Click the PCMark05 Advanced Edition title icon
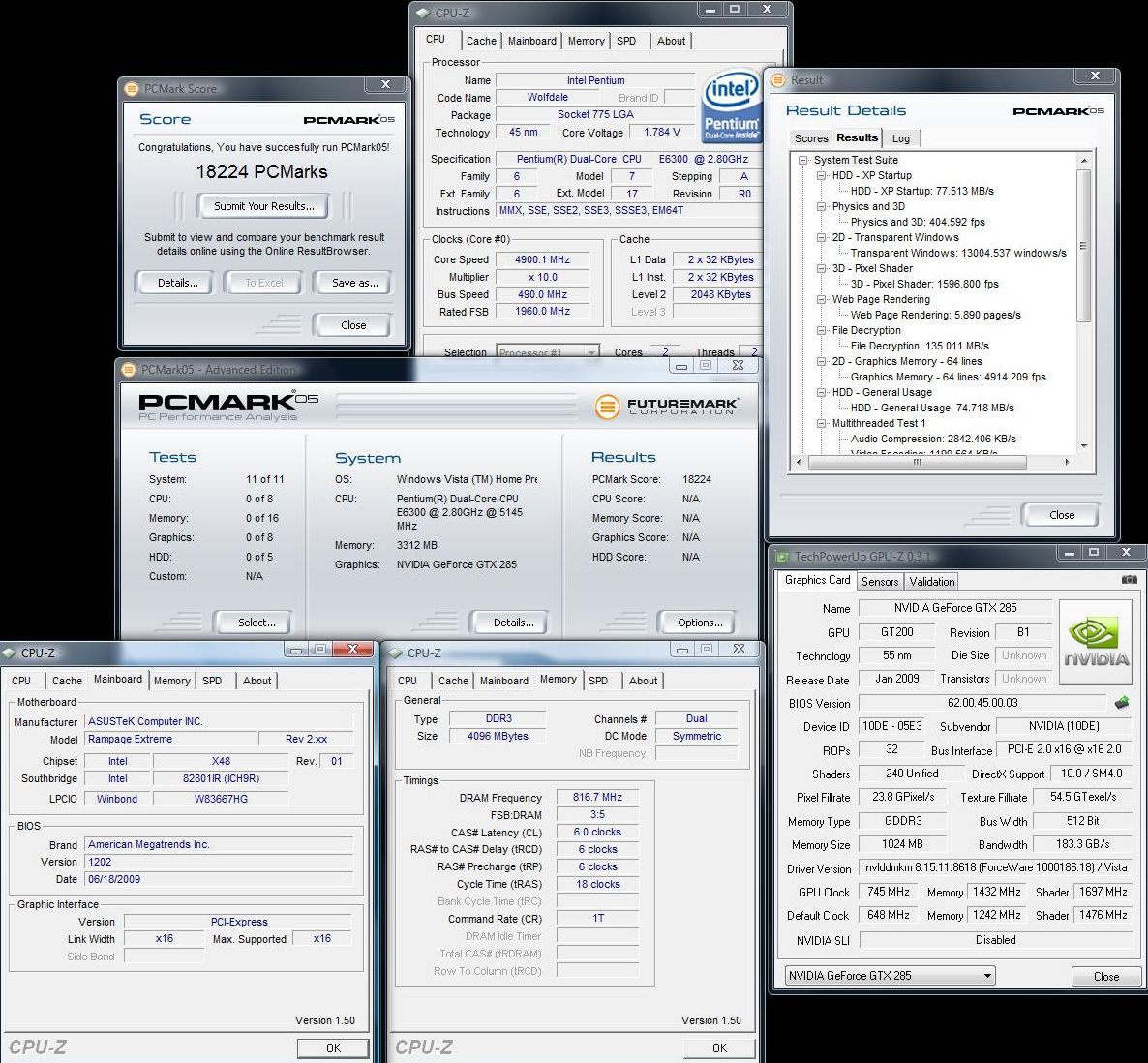 129,370
